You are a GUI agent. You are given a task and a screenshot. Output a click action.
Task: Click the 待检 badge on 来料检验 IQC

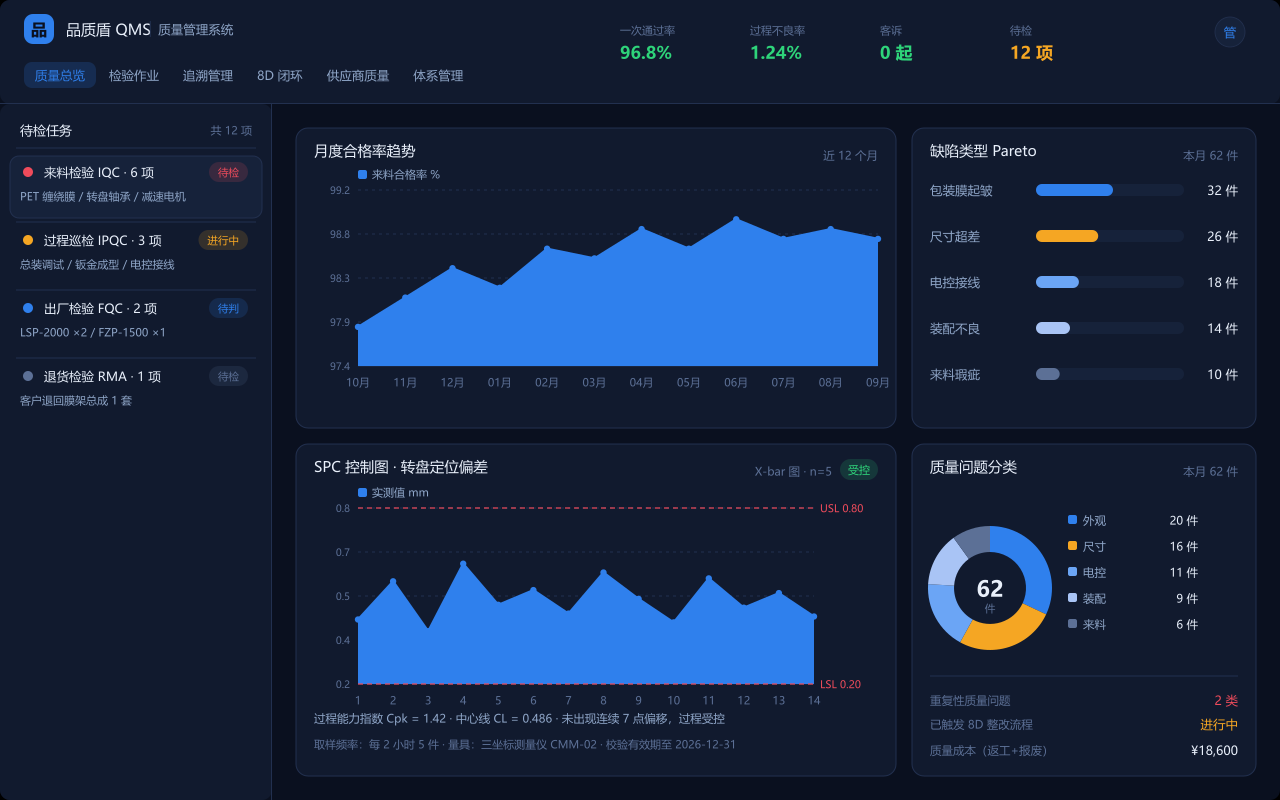click(228, 172)
